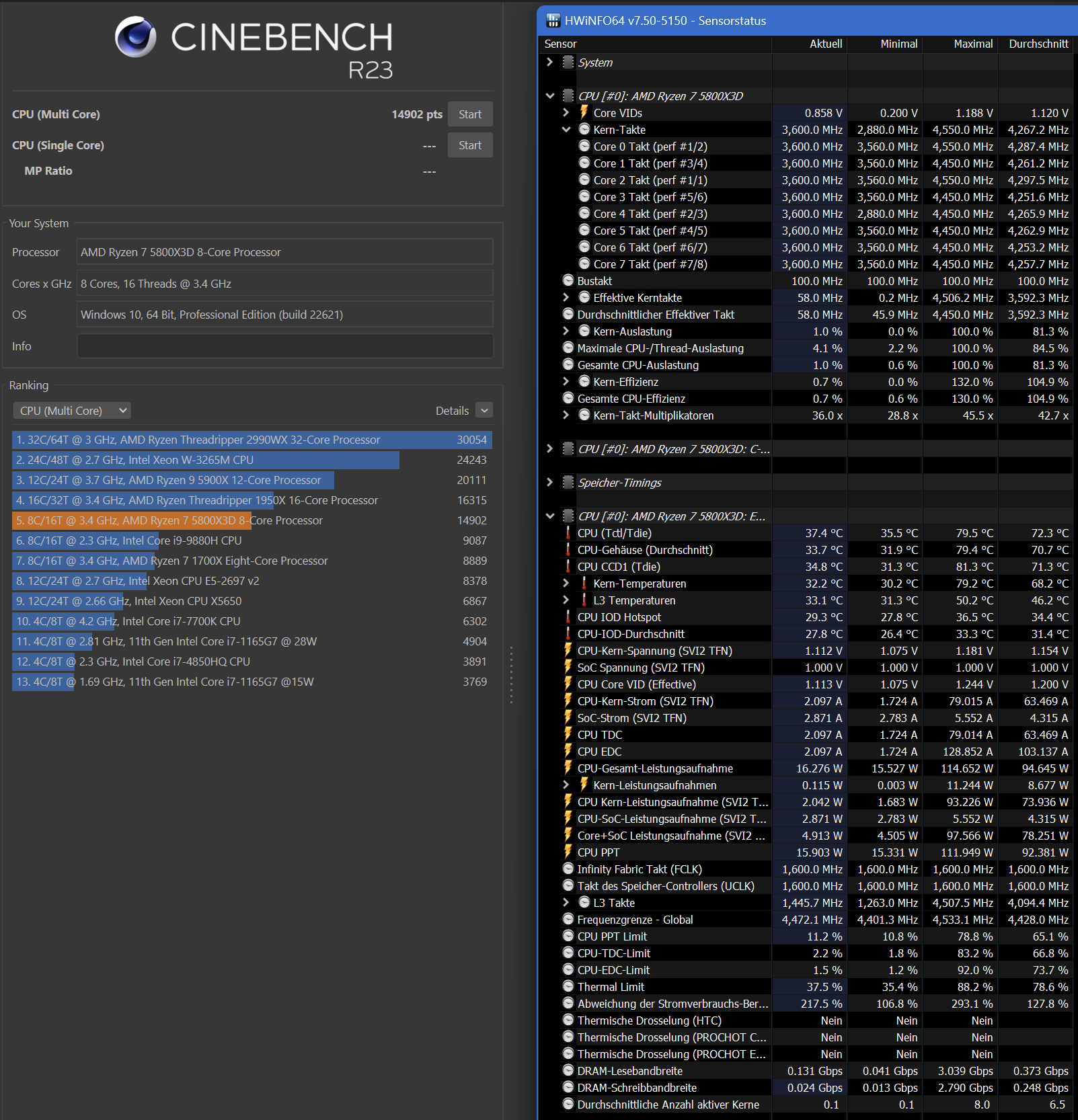This screenshot has height=1120, width=1078.
Task: Select the CPU-EDC-Limit sensor row
Action: pos(807,970)
